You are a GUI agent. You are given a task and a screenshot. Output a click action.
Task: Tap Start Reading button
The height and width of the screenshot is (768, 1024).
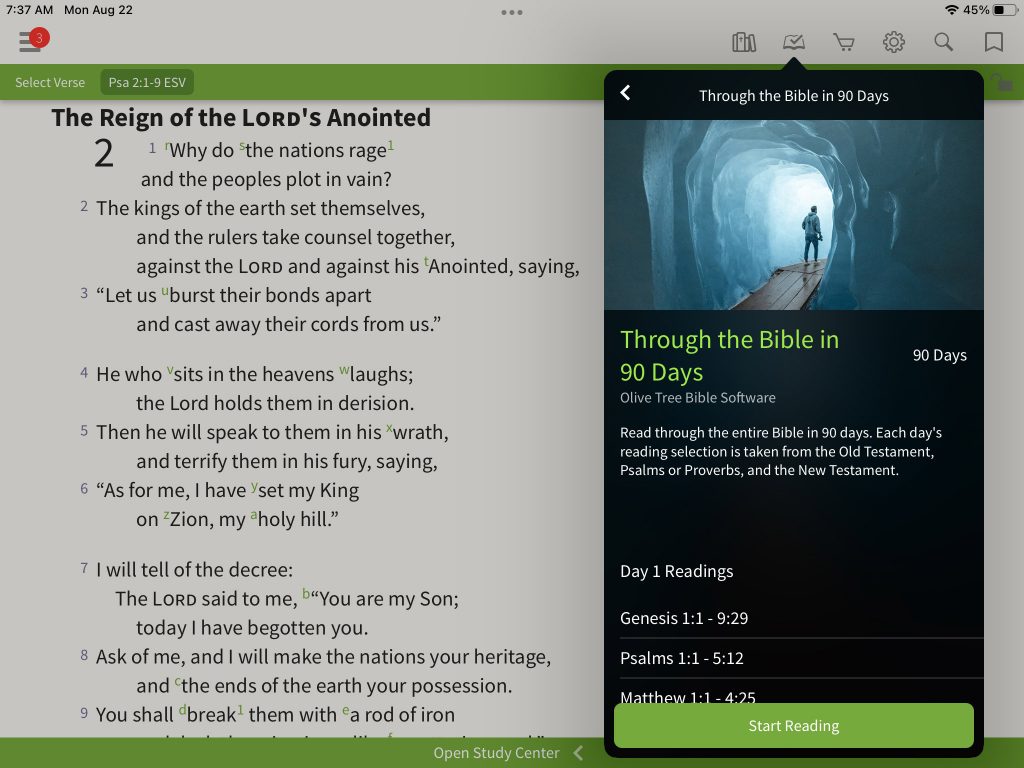pos(793,726)
